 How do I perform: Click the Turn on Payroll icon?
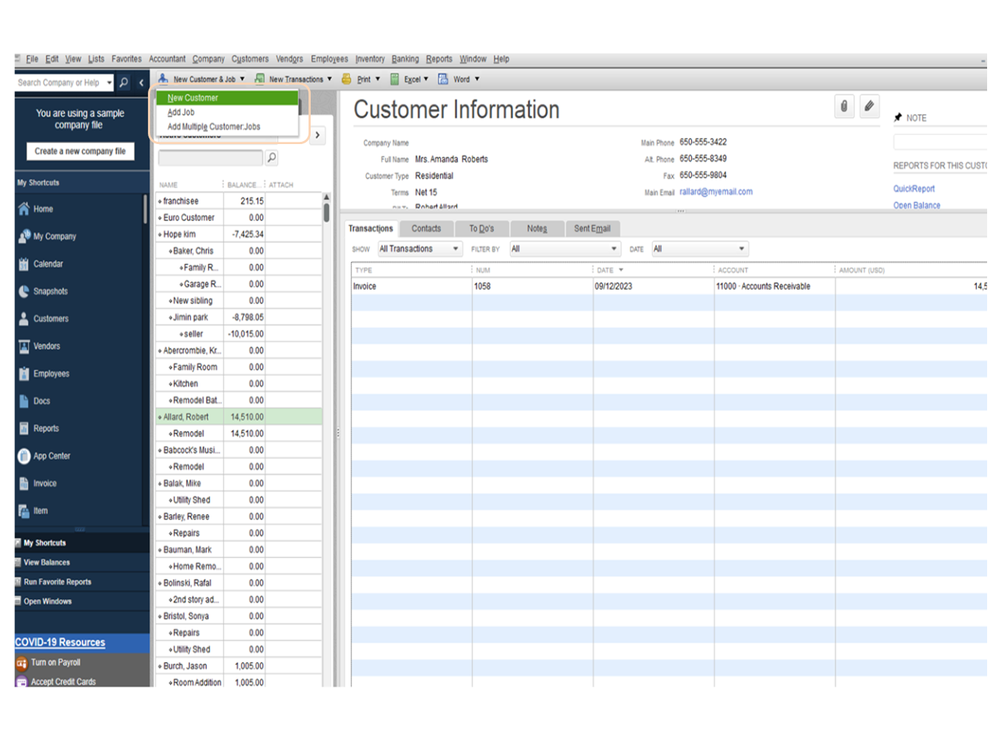pos(22,663)
